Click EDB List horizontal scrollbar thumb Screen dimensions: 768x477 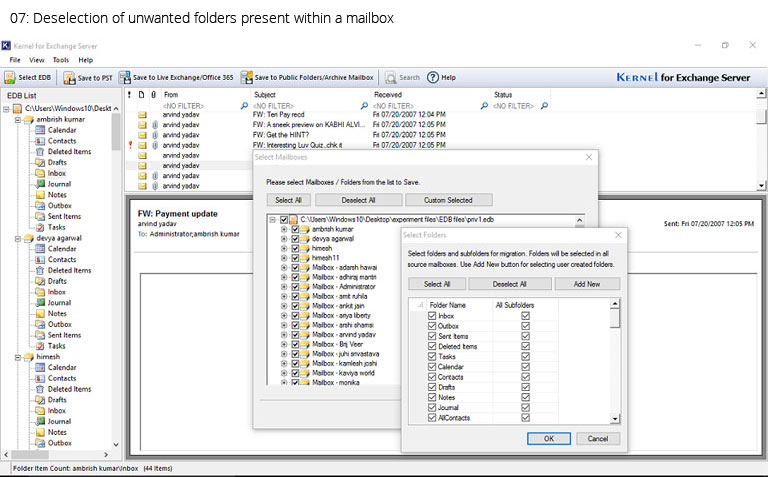click(x=29, y=454)
